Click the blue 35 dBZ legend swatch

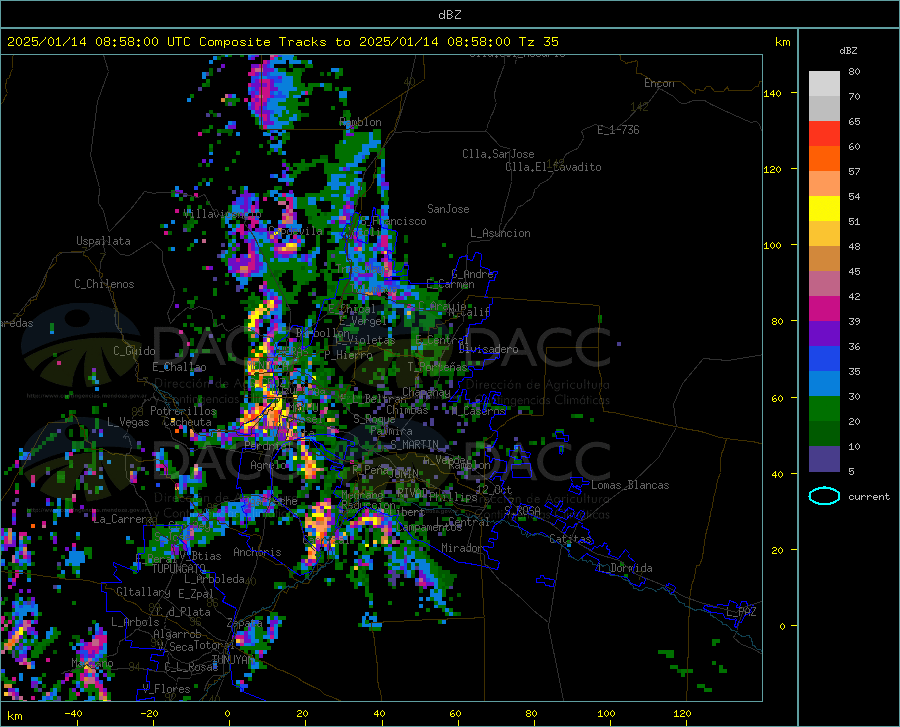[x=824, y=359]
